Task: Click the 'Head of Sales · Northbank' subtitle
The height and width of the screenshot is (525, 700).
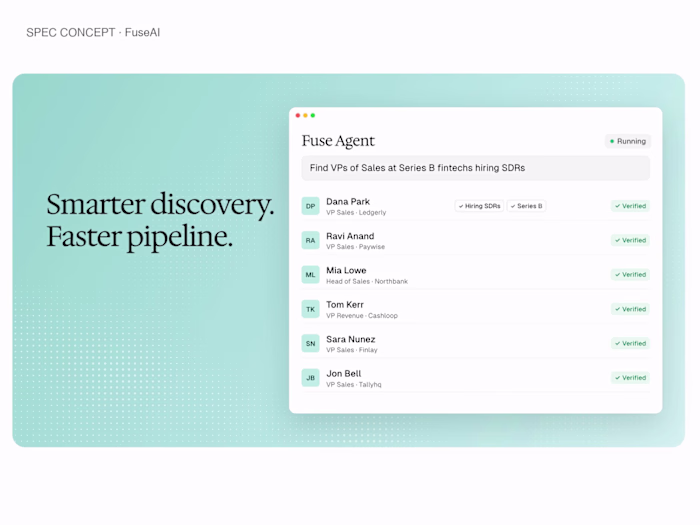Action: pos(367,281)
